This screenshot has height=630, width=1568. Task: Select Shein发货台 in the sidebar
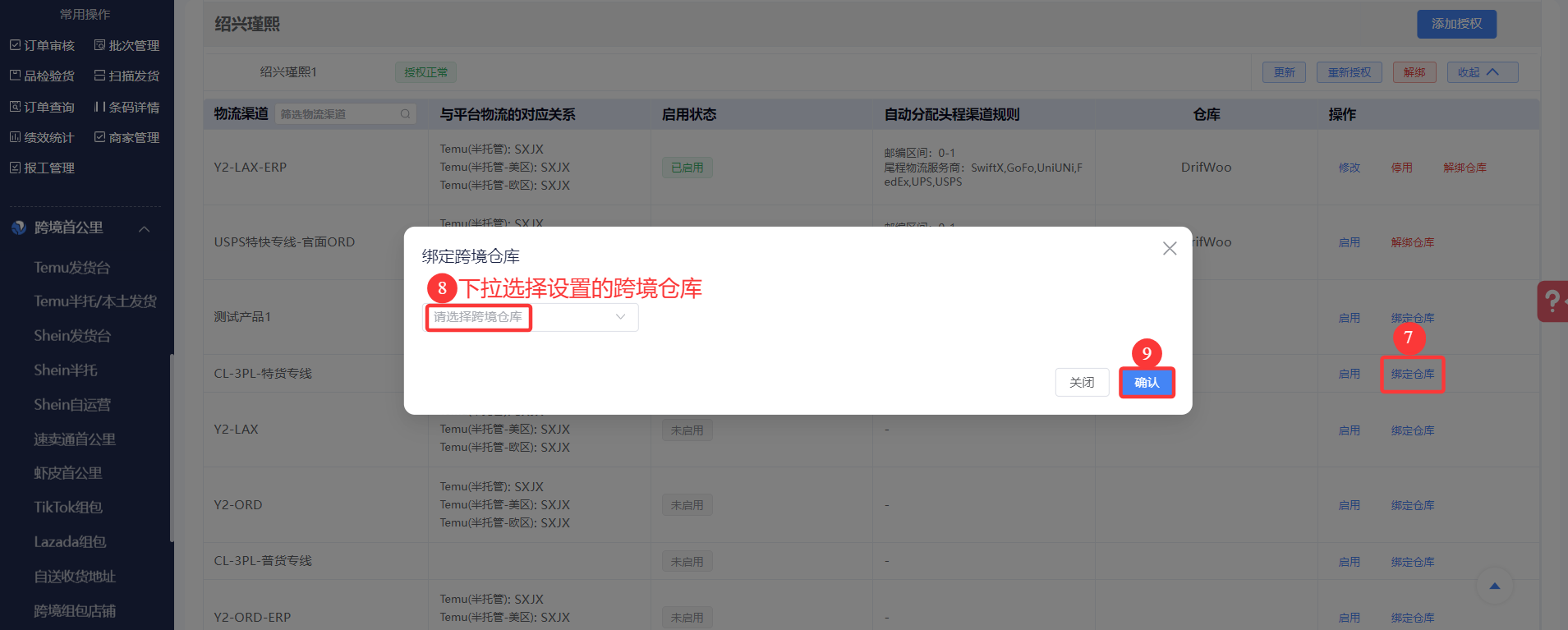pos(72,336)
